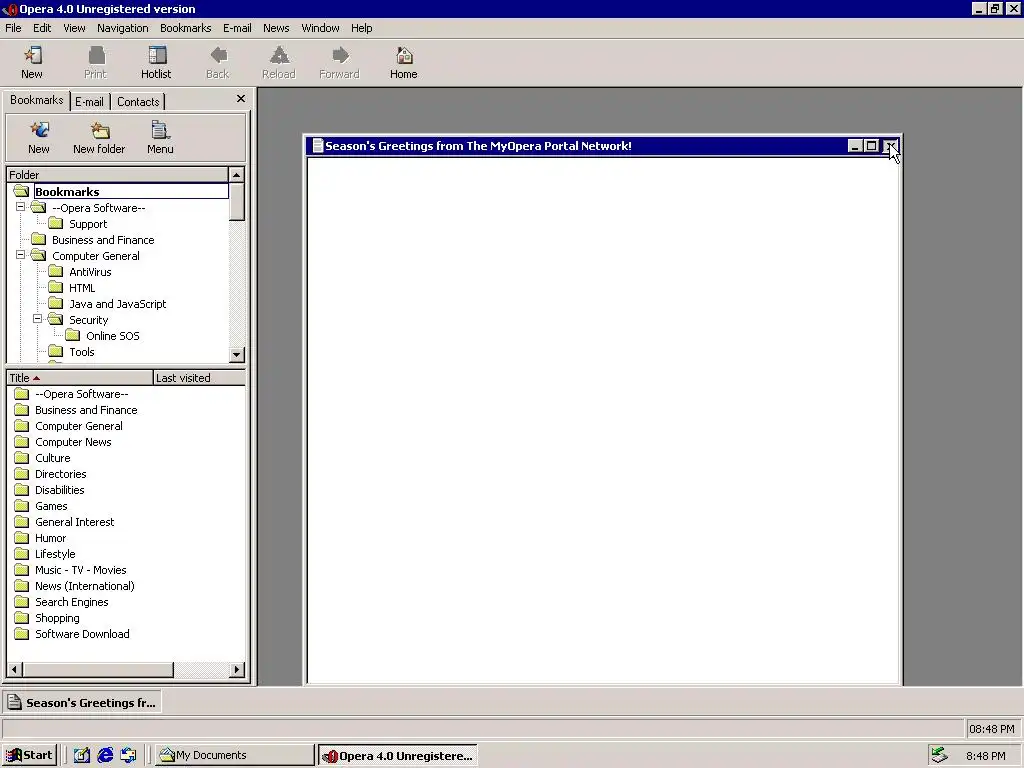
Task: Click the Support folder icon in tree
Action: [x=56, y=223]
